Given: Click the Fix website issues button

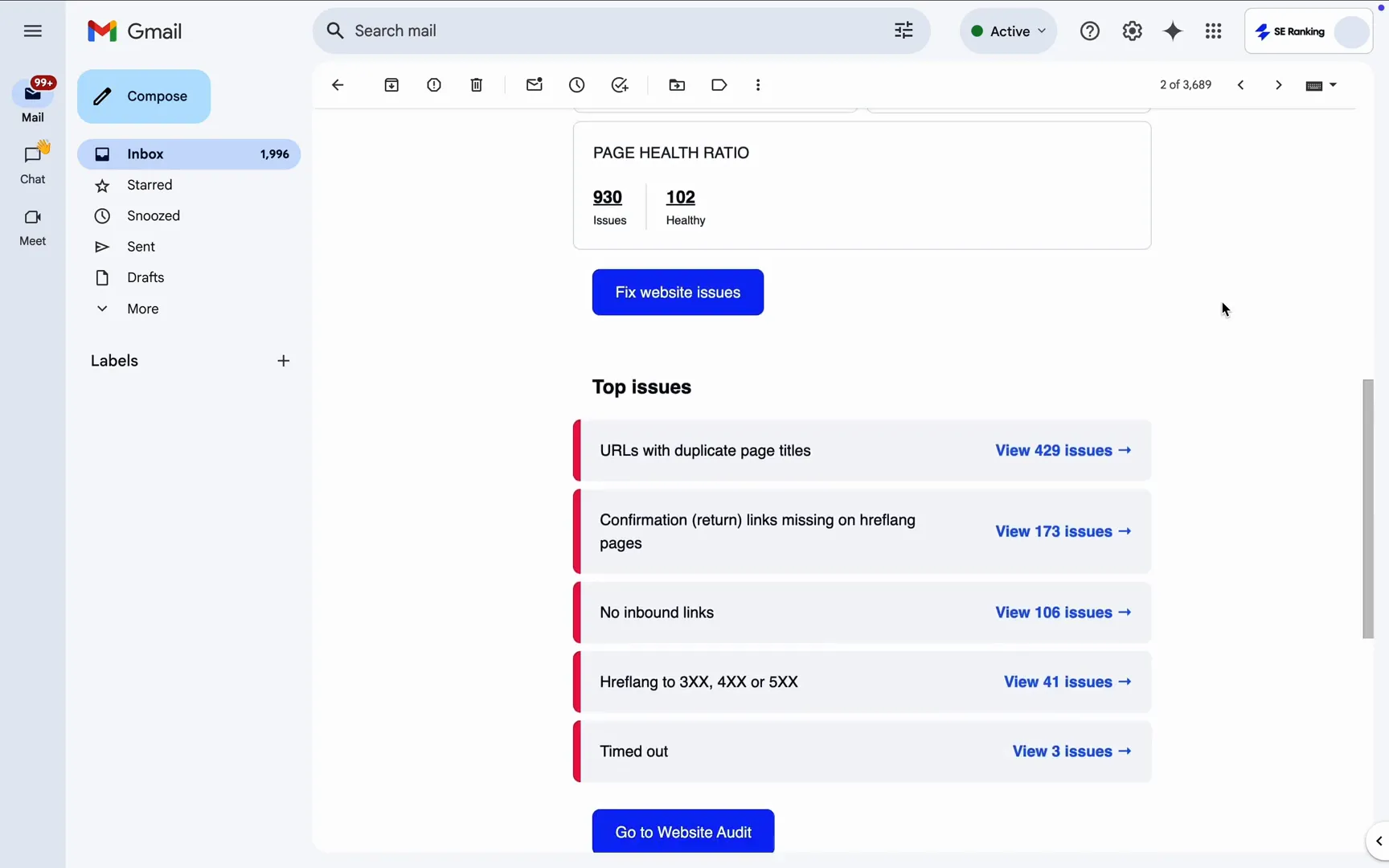Looking at the screenshot, I should [678, 292].
